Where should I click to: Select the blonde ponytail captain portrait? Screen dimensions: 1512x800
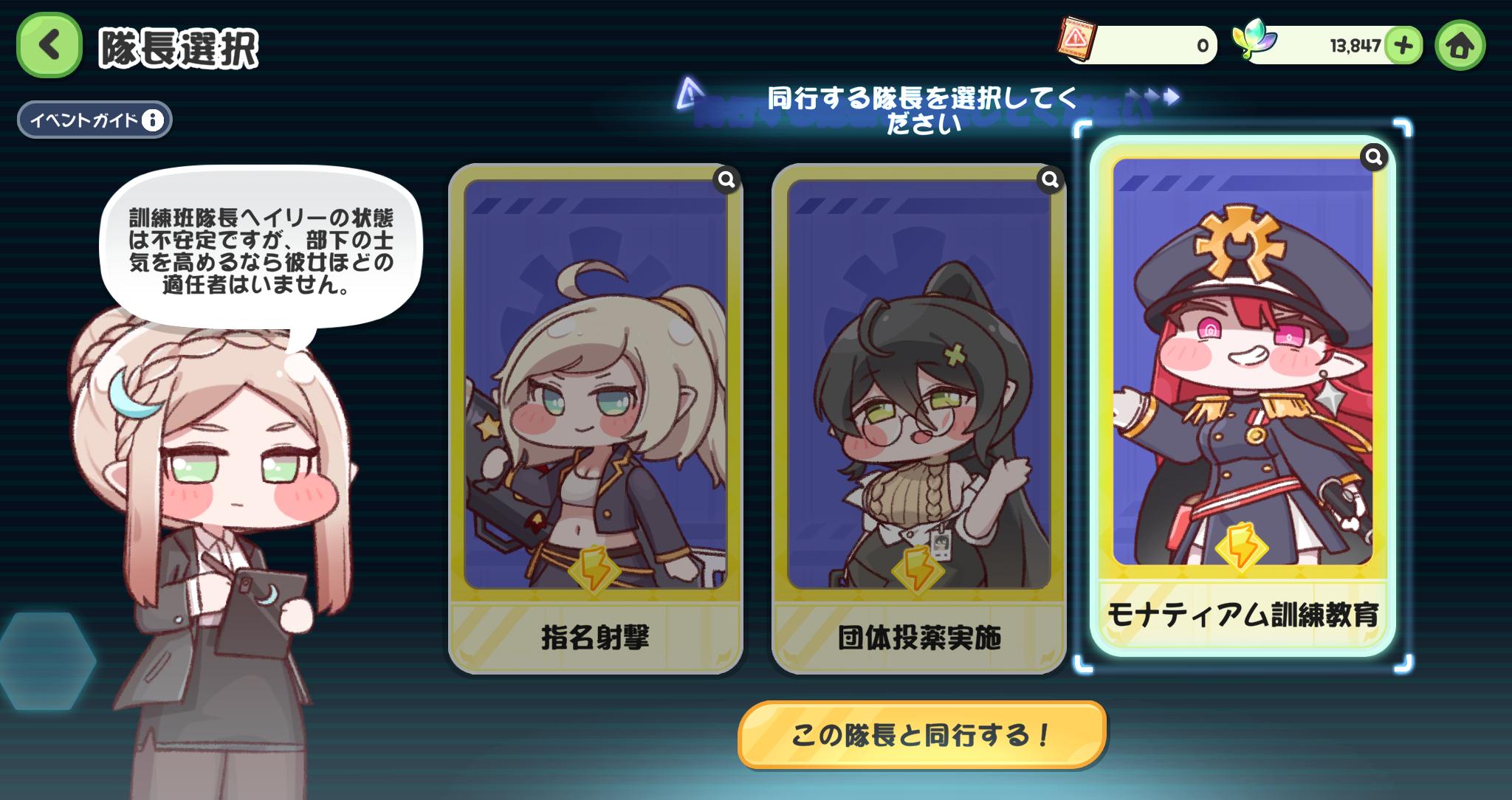[x=595, y=384]
